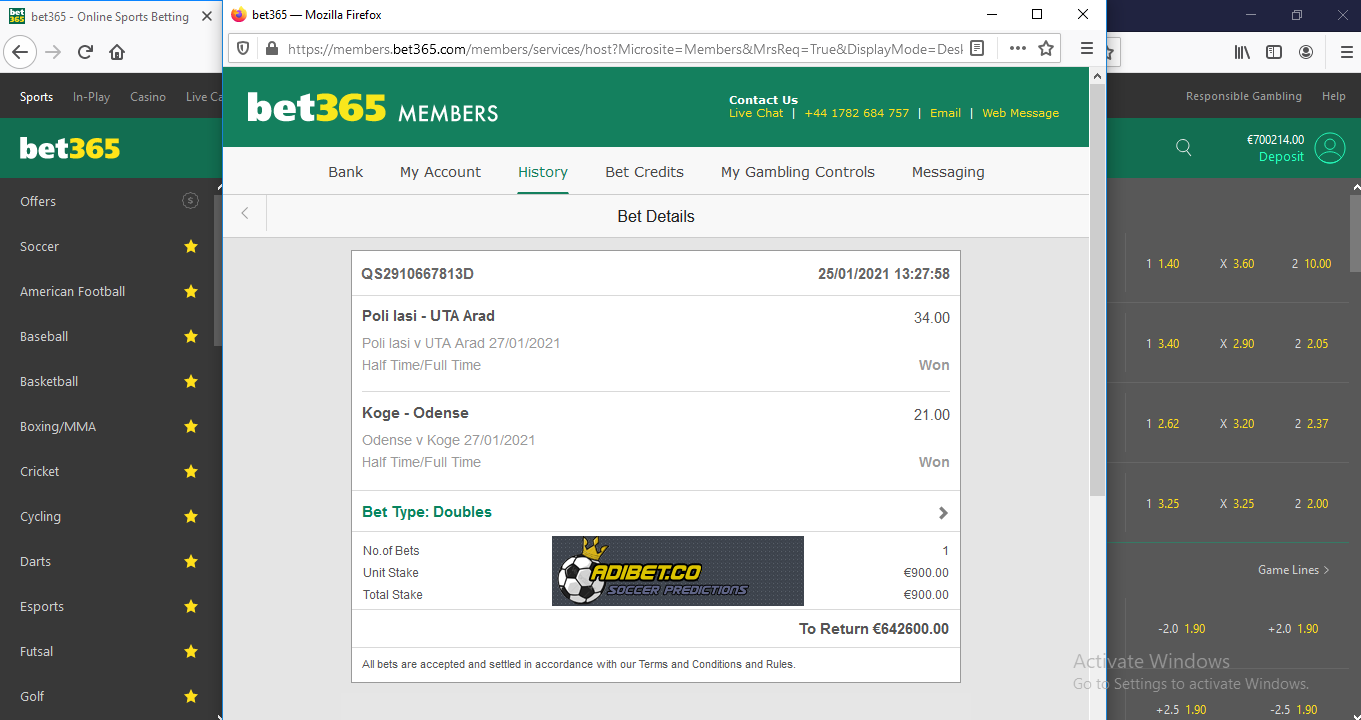Click the popup URL address field
Image resolution: width=1361 pixels, height=720 pixels.
(x=625, y=48)
